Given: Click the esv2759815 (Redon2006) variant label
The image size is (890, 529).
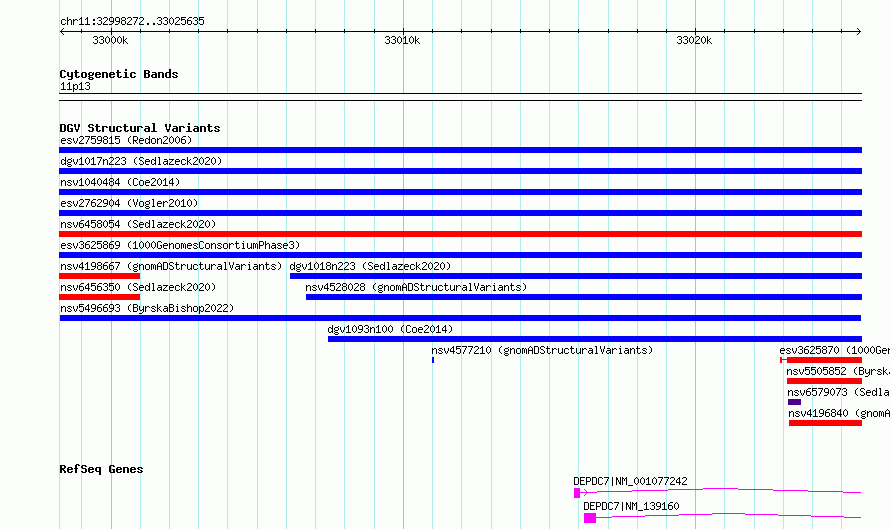Looking at the screenshot, I should tap(126, 140).
